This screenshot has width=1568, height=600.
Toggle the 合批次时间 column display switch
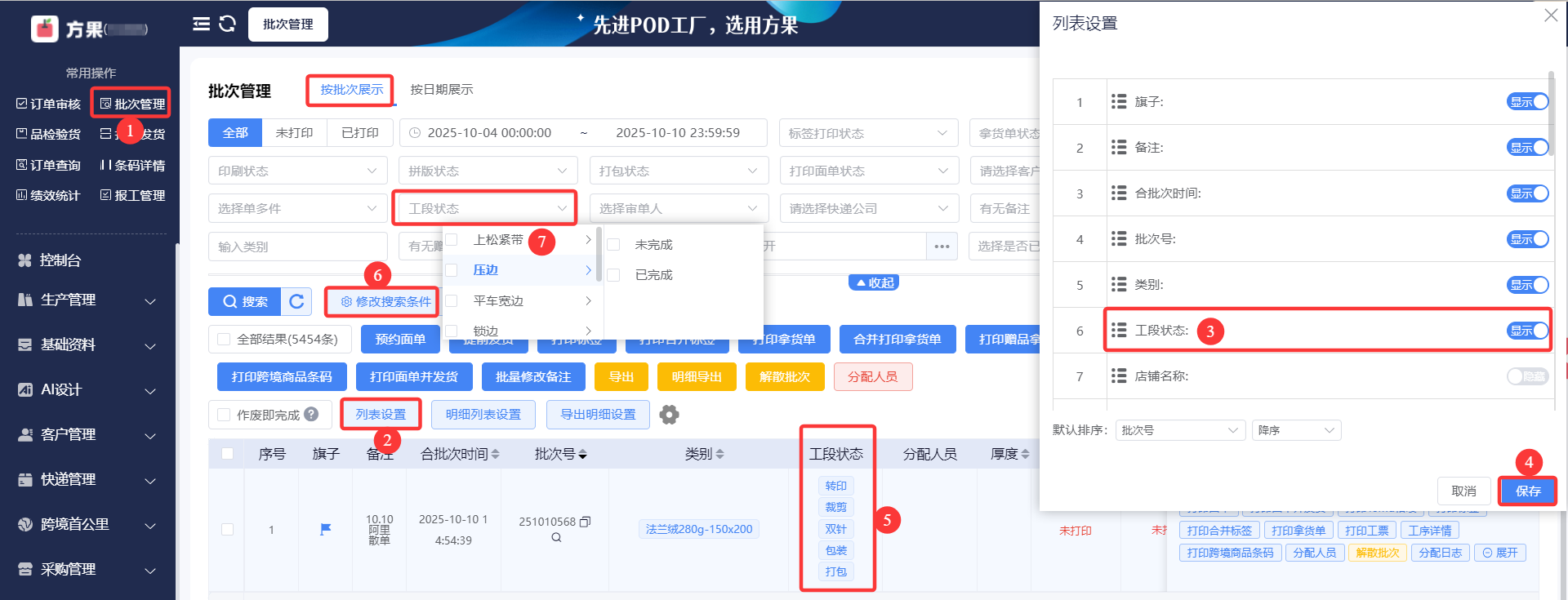(1527, 193)
